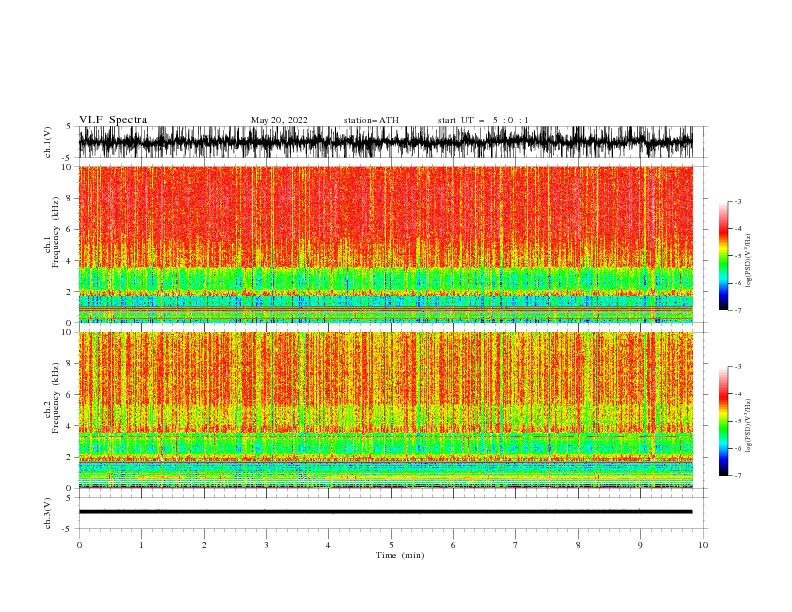Click the time axis tick label '3'
Screen dimensions: 792x612
(x=266, y=545)
